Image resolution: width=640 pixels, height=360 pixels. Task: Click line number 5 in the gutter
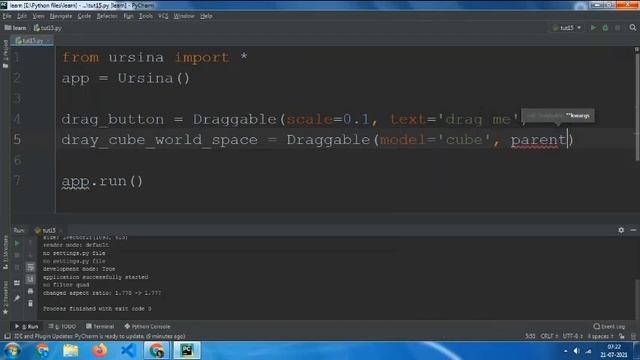point(17,140)
